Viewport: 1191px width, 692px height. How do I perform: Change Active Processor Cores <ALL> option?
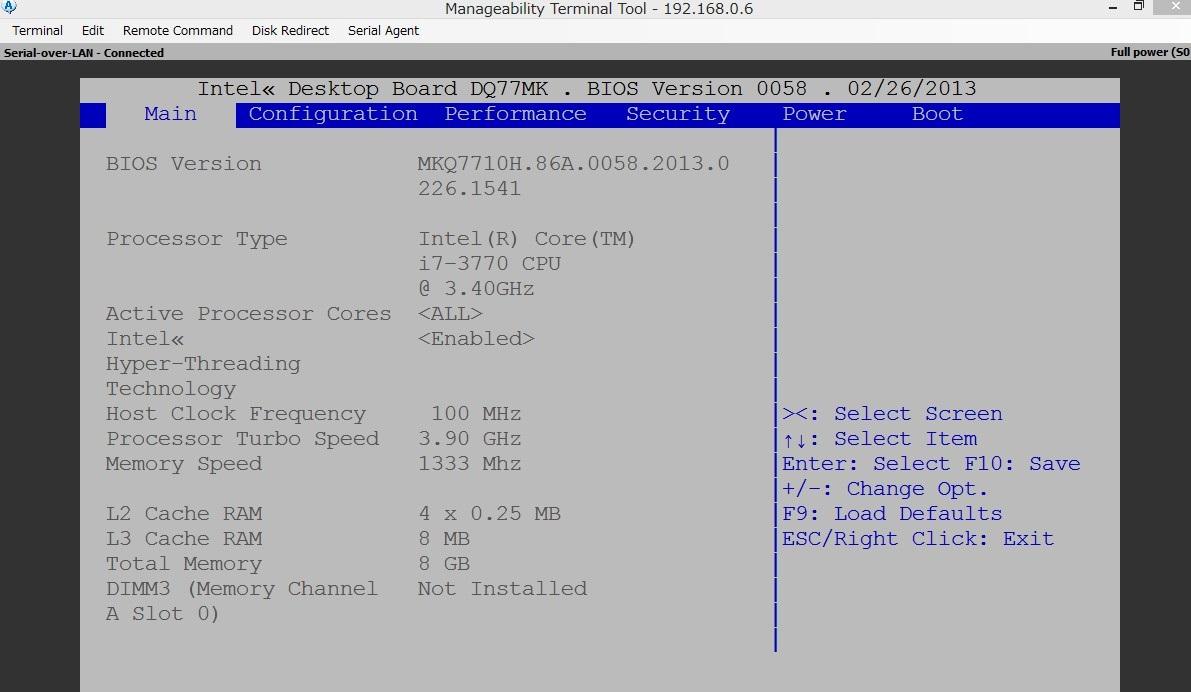(x=450, y=314)
